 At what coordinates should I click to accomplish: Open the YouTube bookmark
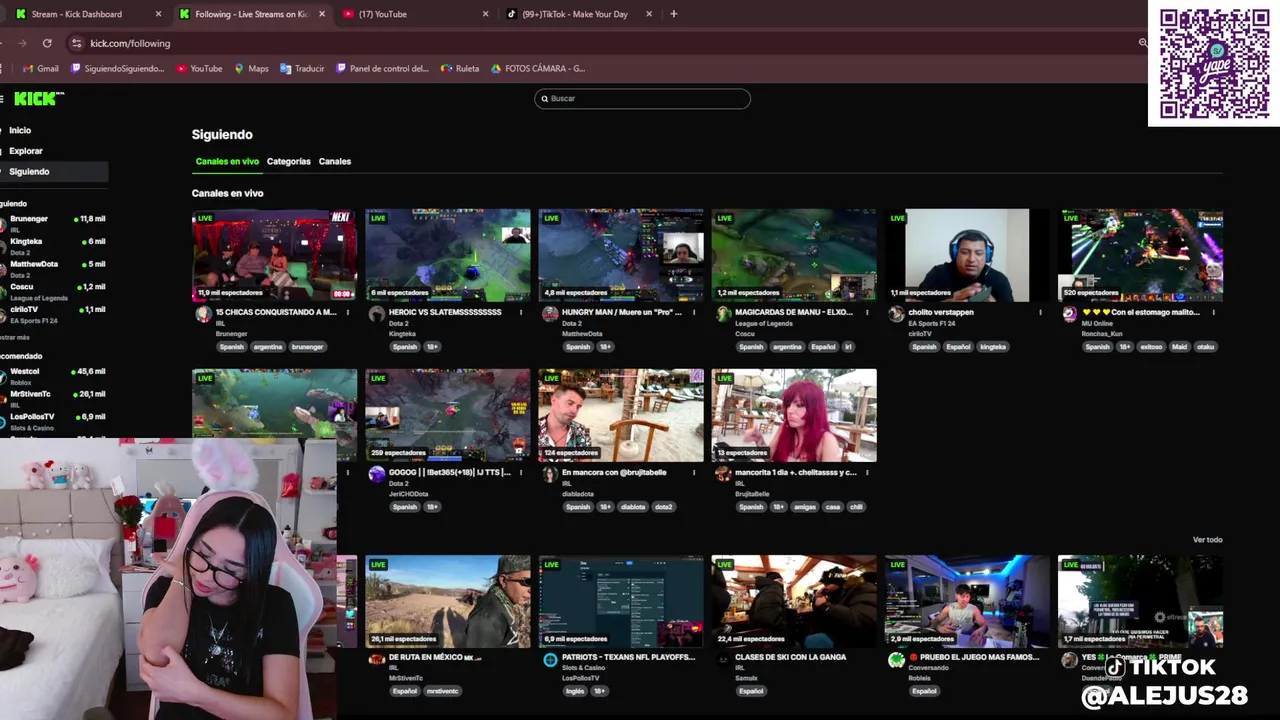pyautogui.click(x=199, y=69)
